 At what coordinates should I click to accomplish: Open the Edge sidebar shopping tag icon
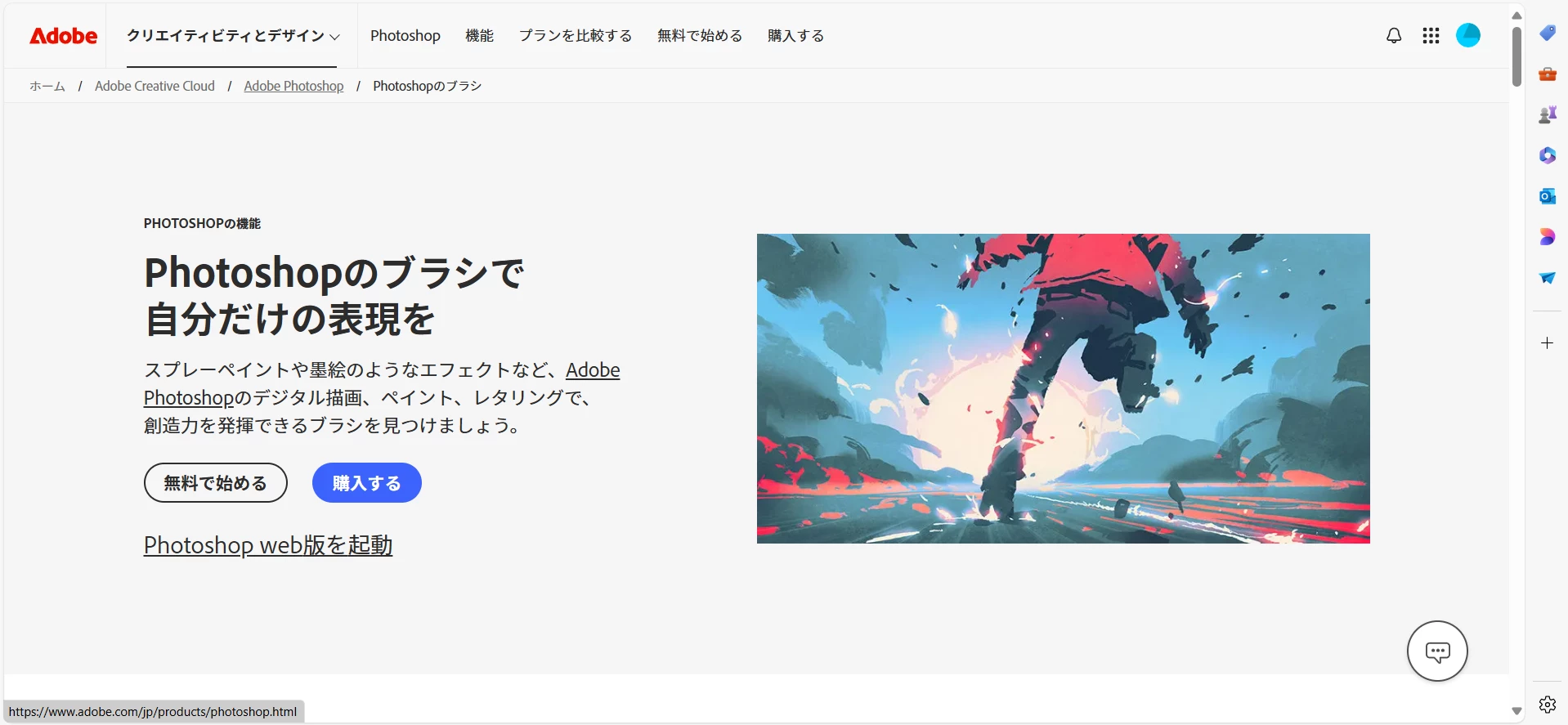click(x=1548, y=33)
